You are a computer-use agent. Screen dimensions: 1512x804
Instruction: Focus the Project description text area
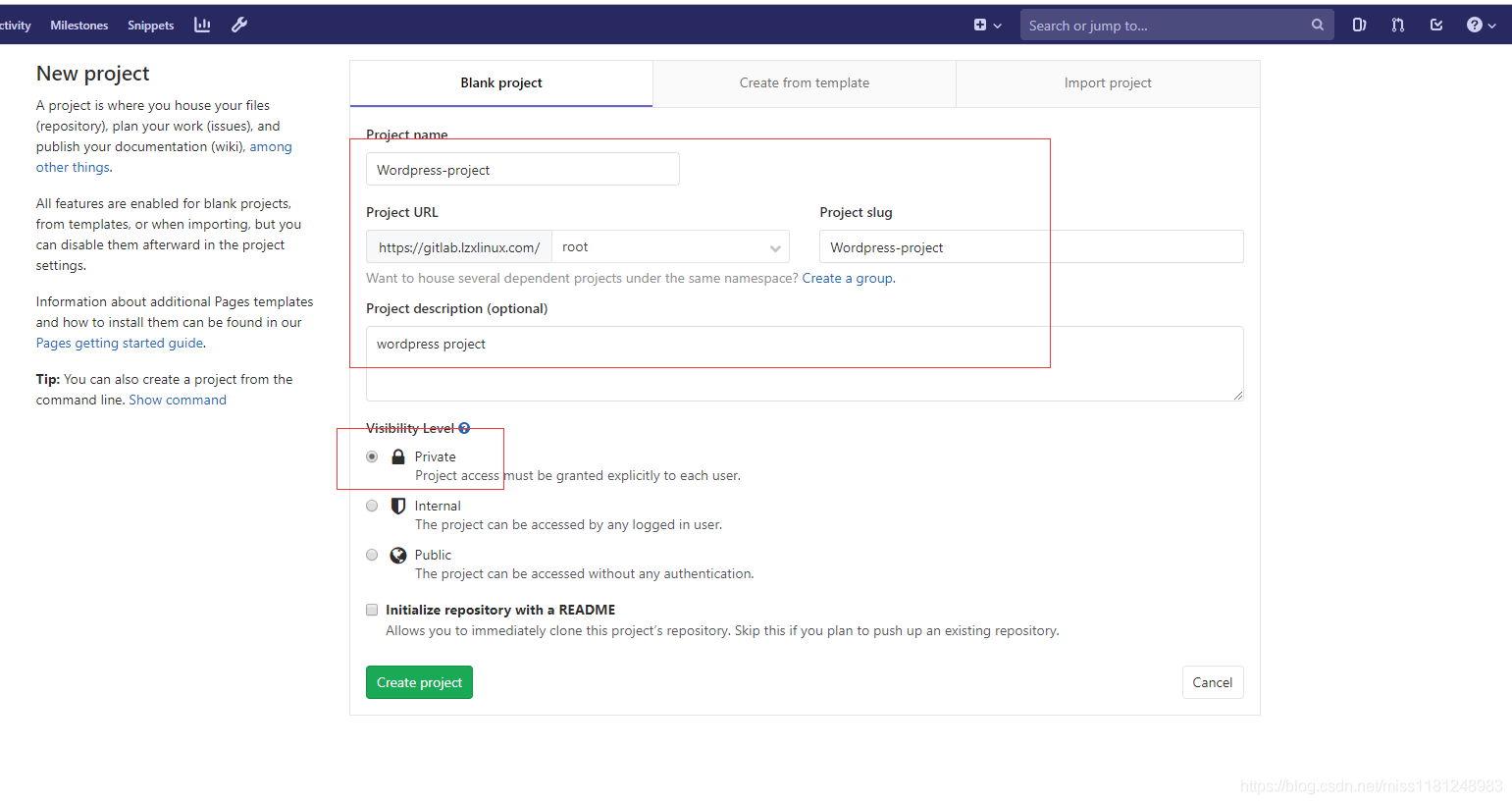pos(805,363)
